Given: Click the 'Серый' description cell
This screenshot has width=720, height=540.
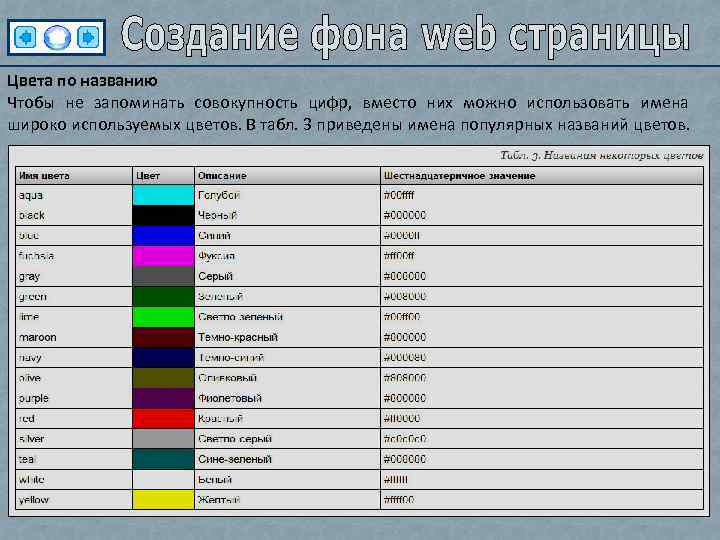Looking at the screenshot, I should click(287, 276).
